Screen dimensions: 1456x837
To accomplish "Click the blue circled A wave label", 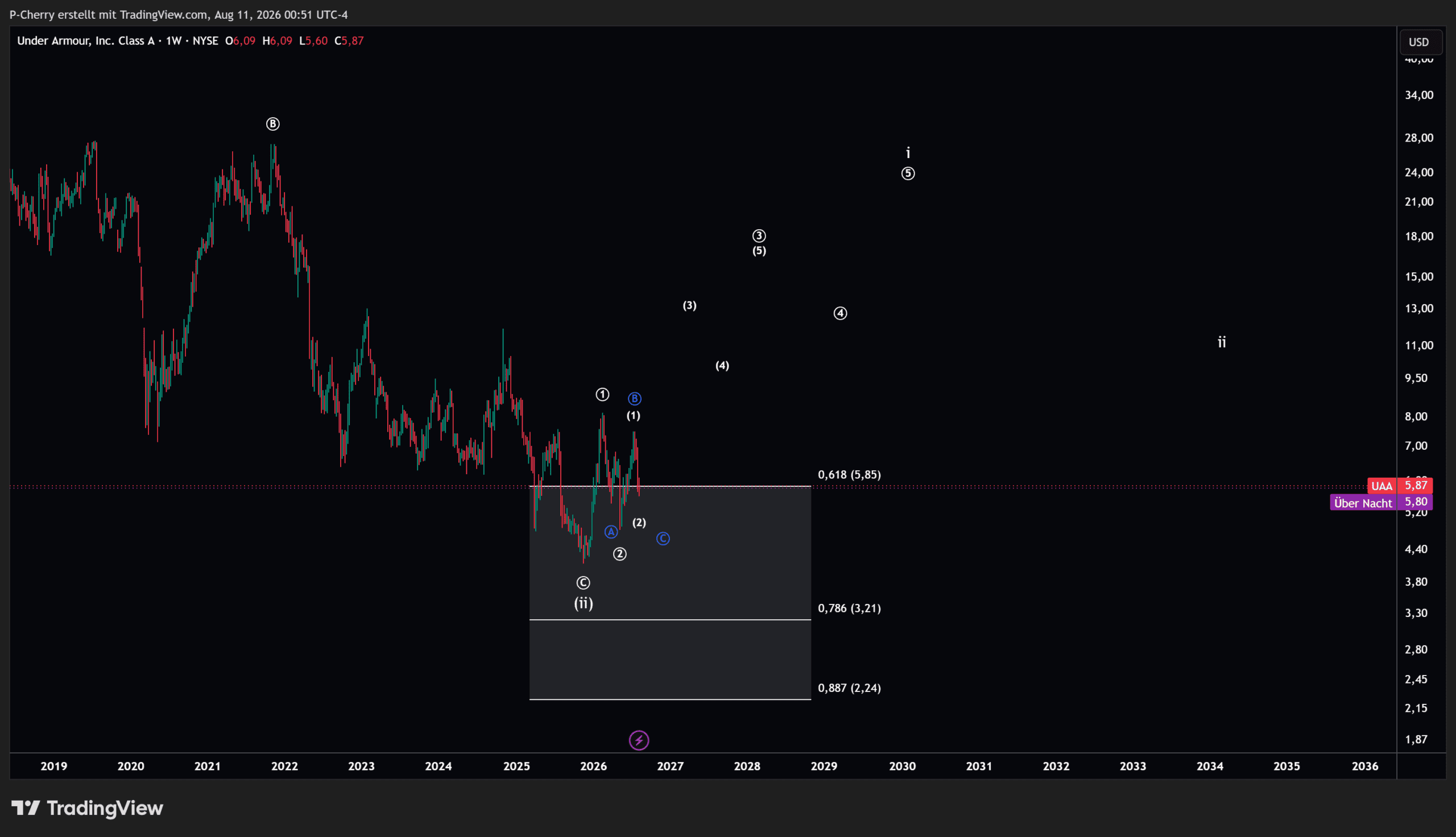I will (611, 532).
